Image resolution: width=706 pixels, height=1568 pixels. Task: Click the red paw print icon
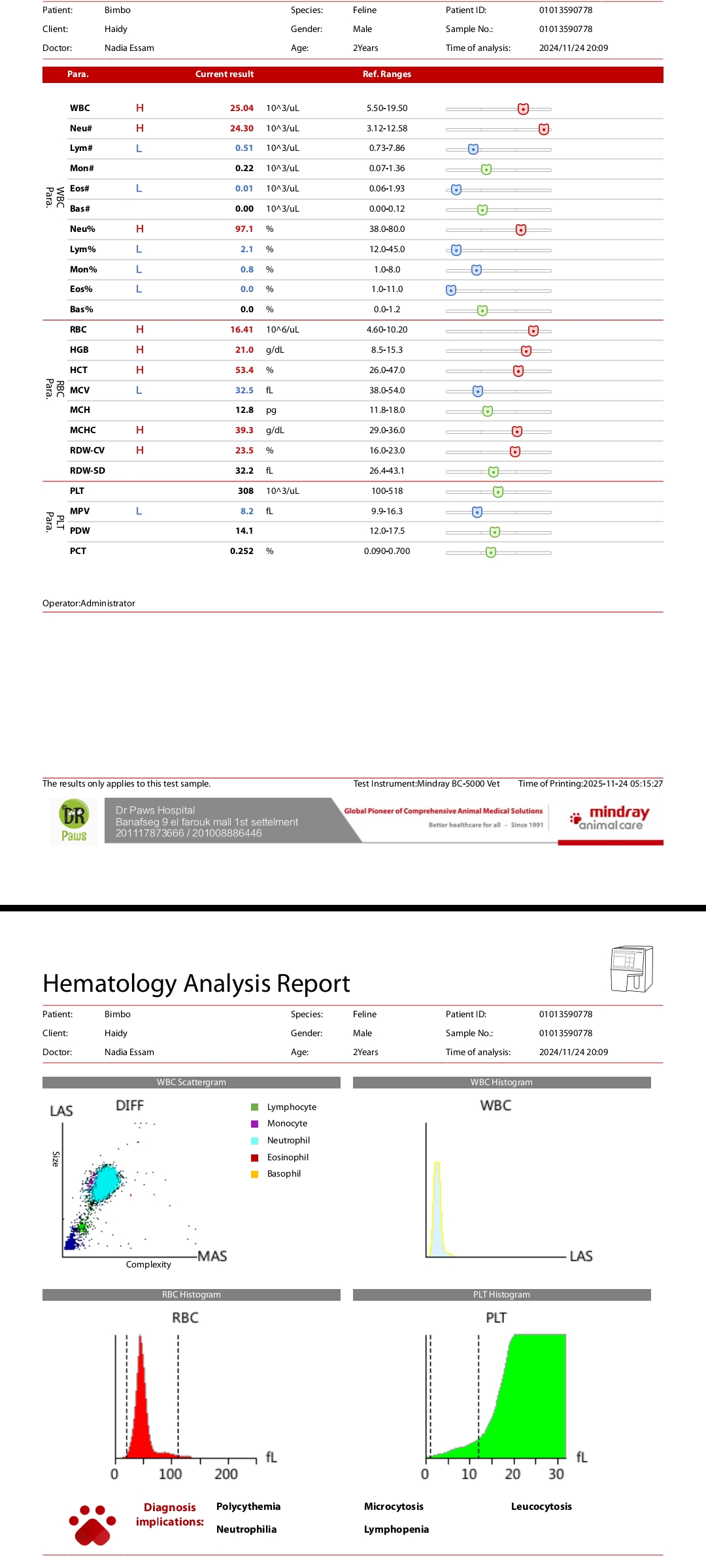click(92, 1525)
